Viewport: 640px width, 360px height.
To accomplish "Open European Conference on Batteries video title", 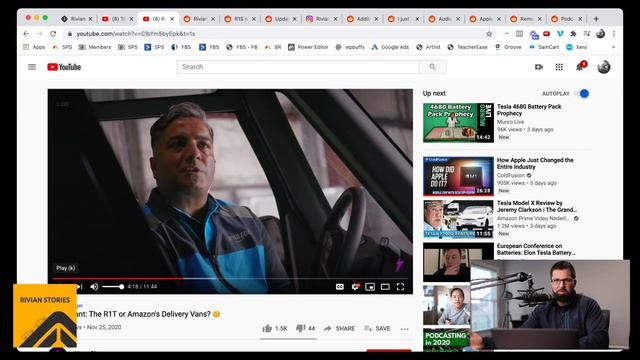I will 536,249.
